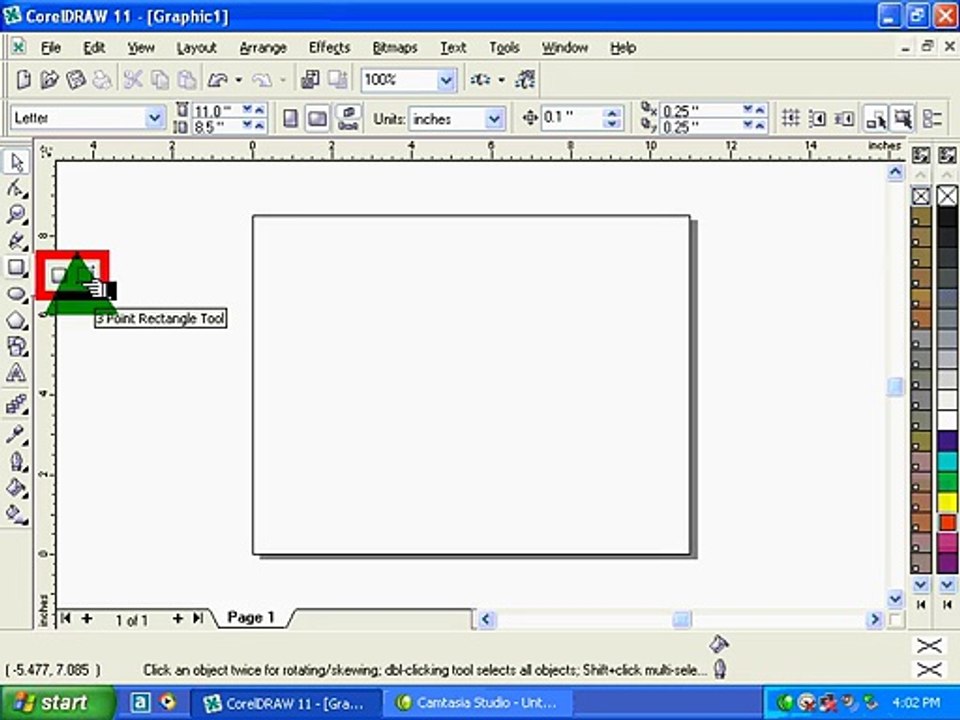Select the Ellipse tool
960x720 pixels.
click(17, 294)
